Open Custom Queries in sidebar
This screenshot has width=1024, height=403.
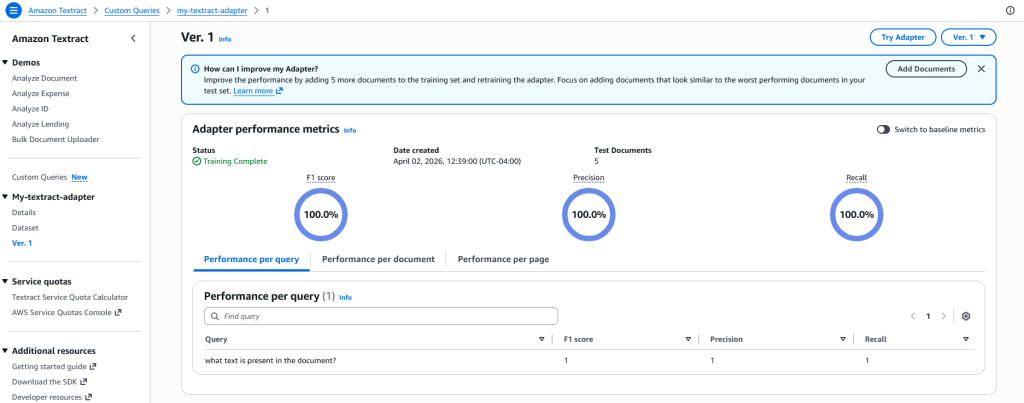pos(39,177)
